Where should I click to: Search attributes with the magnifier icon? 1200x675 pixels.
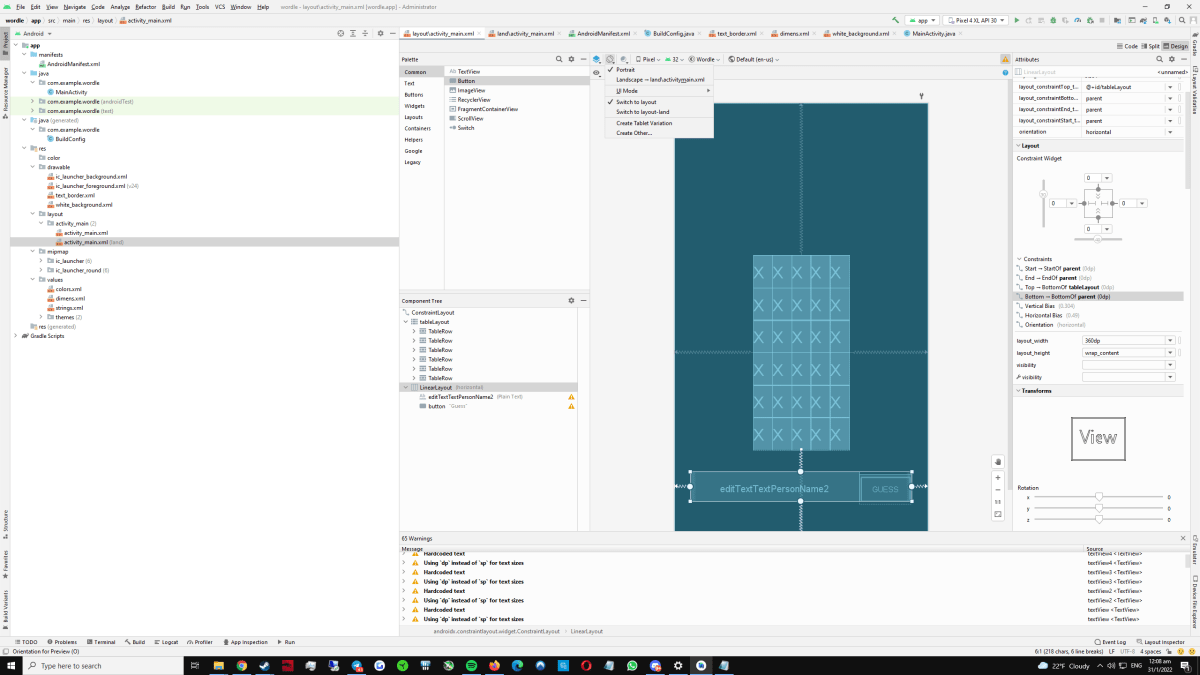pyautogui.click(x=1159, y=60)
